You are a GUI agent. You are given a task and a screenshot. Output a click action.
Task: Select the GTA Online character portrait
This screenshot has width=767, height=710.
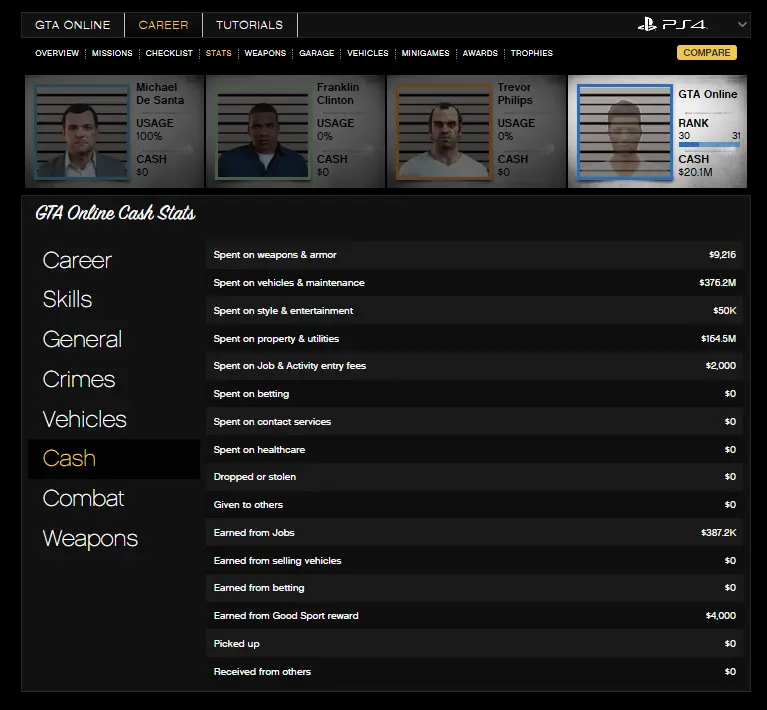pyautogui.click(x=625, y=132)
